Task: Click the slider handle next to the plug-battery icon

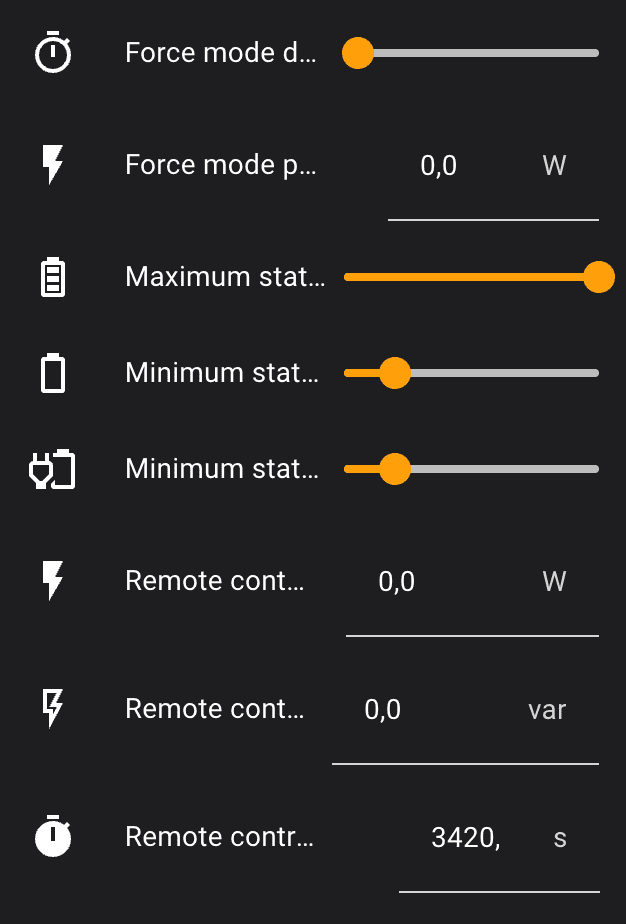Action: pos(395,469)
